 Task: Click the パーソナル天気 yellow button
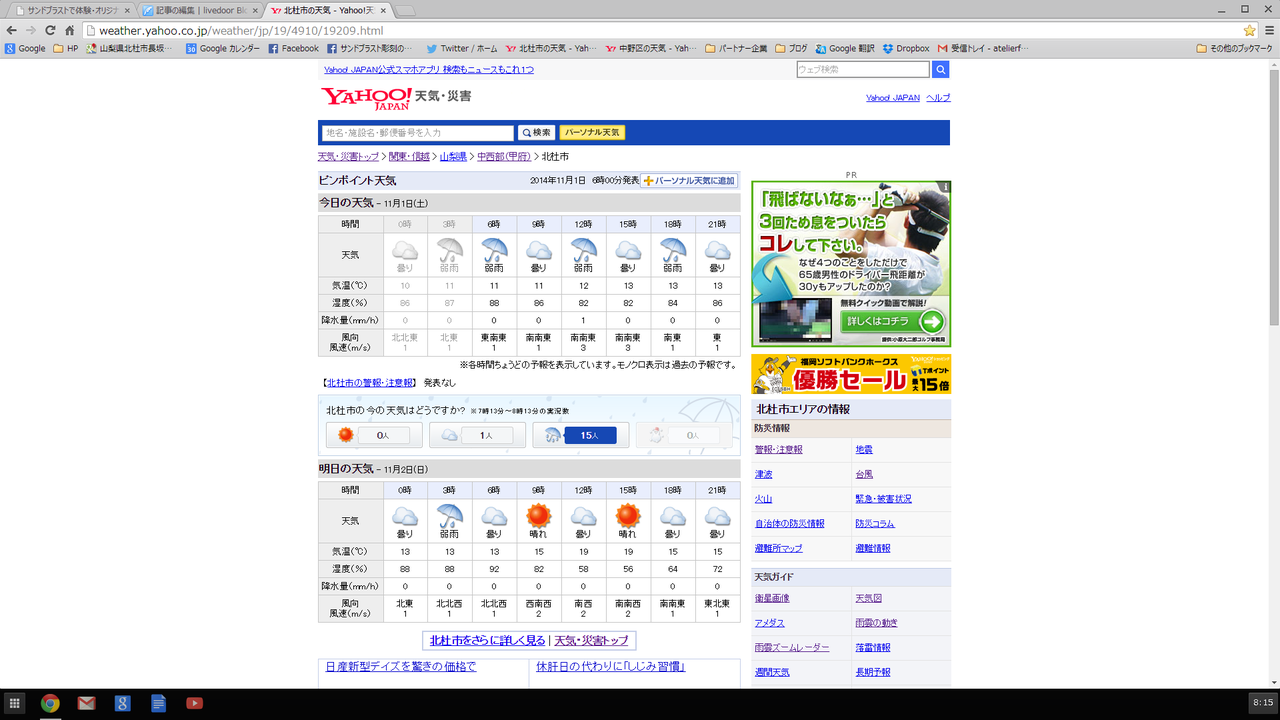pyautogui.click(x=592, y=133)
